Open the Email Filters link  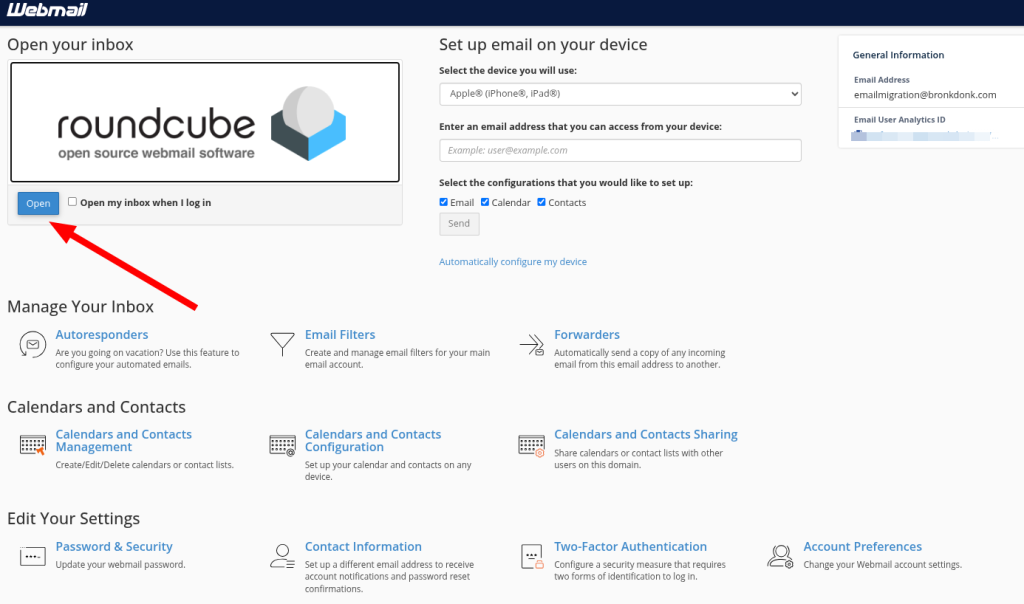click(x=340, y=334)
